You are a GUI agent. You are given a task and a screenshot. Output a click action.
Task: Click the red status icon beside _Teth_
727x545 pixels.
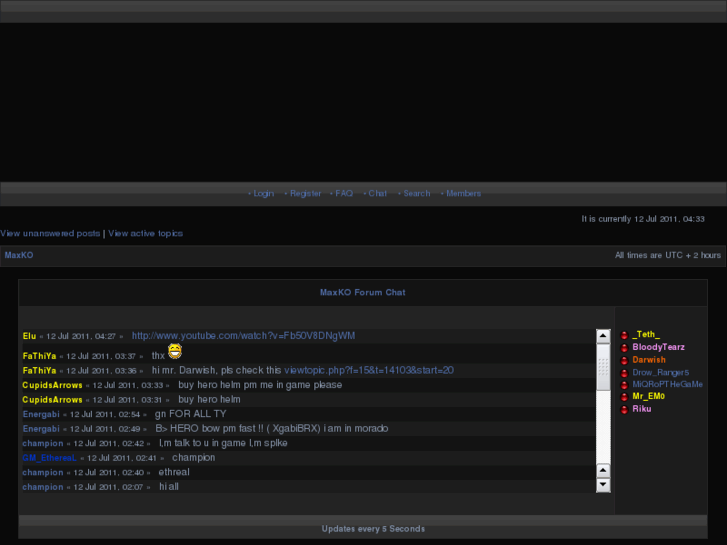[x=624, y=335]
